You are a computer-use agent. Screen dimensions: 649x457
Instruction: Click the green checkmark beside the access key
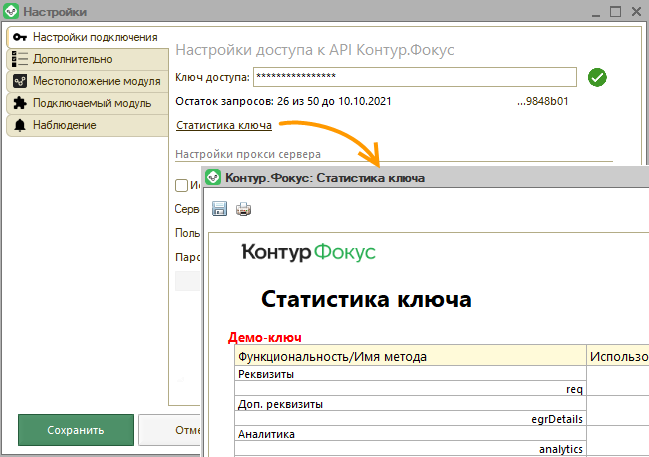tap(597, 77)
